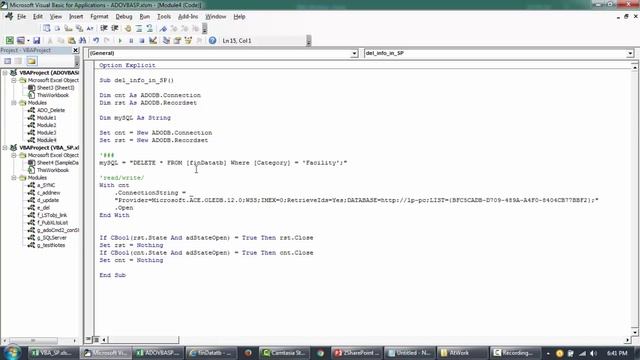Close the Project Explorer pane

click(x=76, y=50)
